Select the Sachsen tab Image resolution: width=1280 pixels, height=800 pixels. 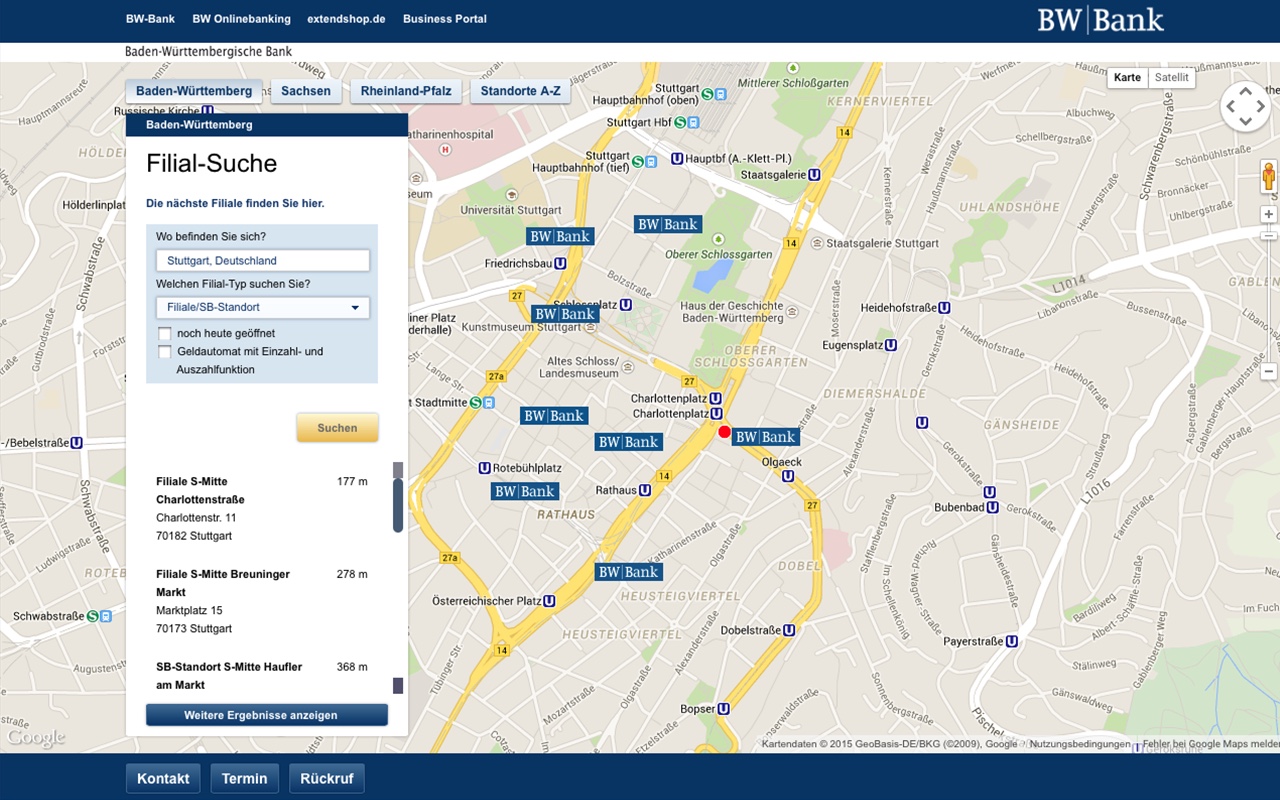tap(306, 91)
